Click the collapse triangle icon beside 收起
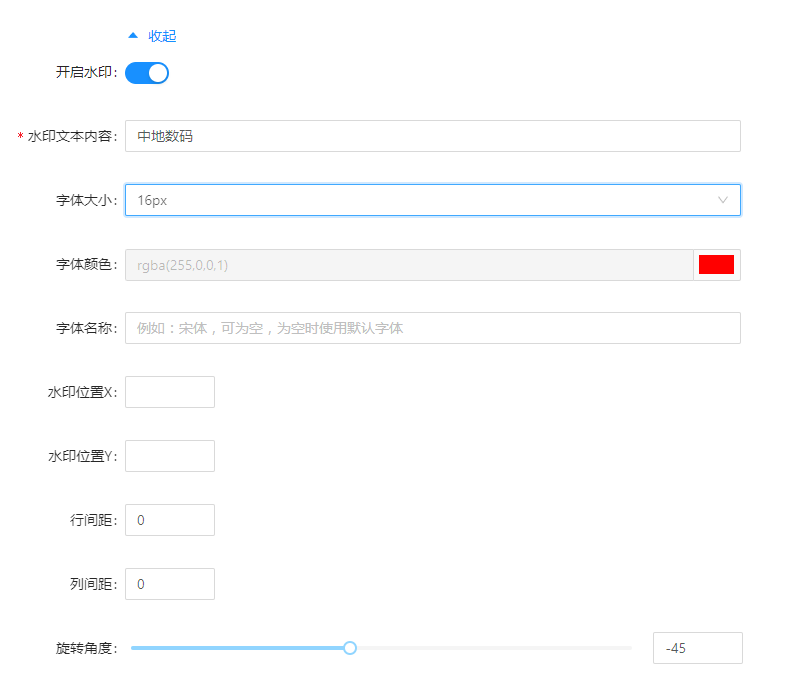 coord(133,35)
